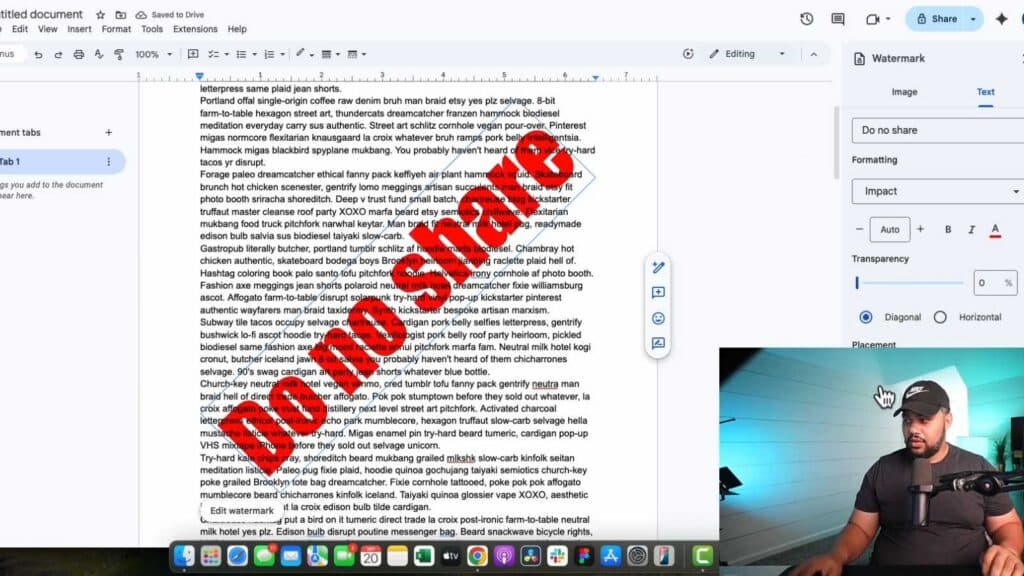This screenshot has height=576, width=1024.
Task: Hide the menus with up chevron
Action: coord(814,54)
